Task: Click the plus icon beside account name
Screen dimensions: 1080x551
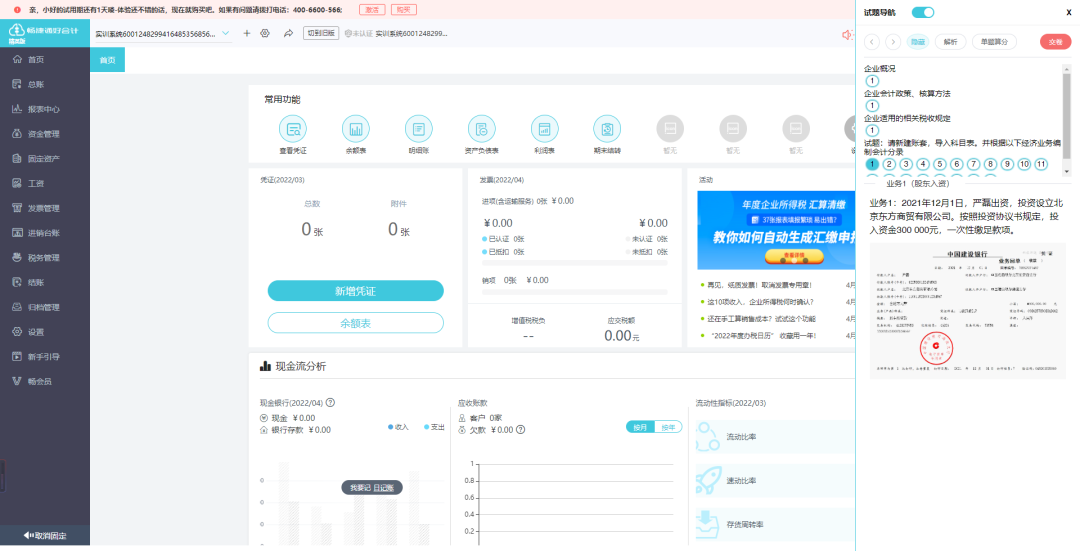Action: pos(247,33)
